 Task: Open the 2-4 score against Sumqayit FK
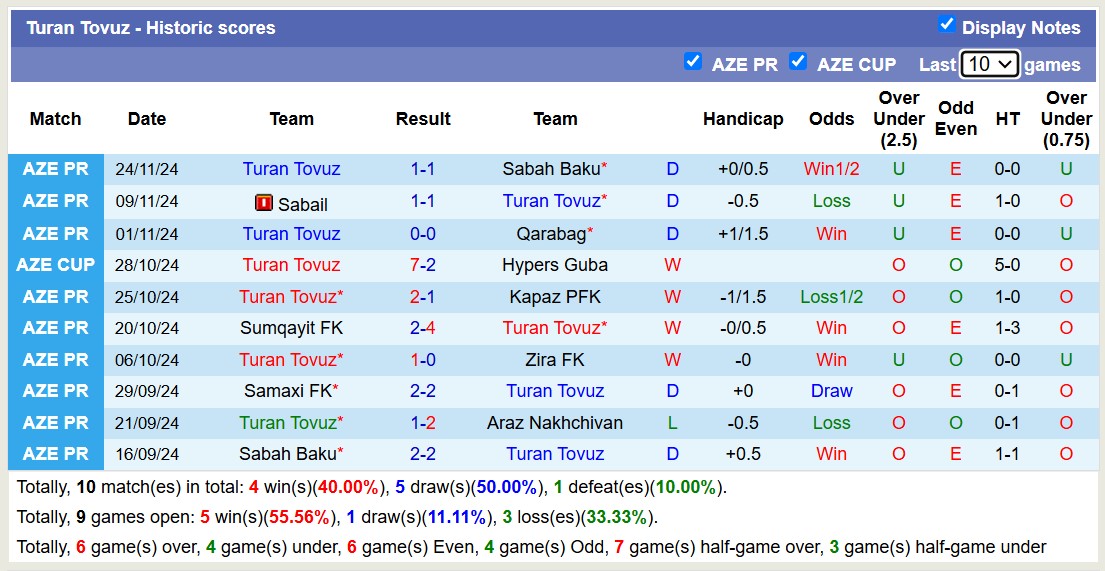coord(422,328)
